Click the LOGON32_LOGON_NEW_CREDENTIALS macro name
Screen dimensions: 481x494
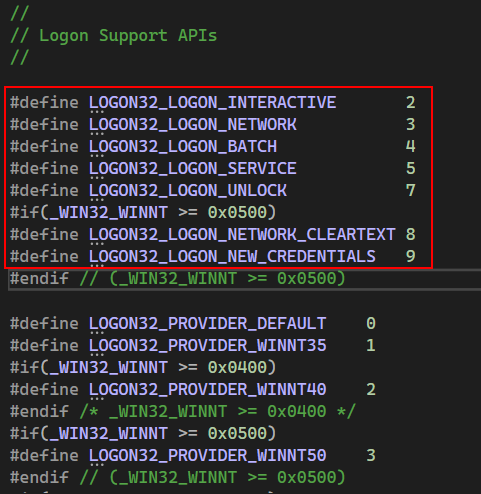pos(232,256)
